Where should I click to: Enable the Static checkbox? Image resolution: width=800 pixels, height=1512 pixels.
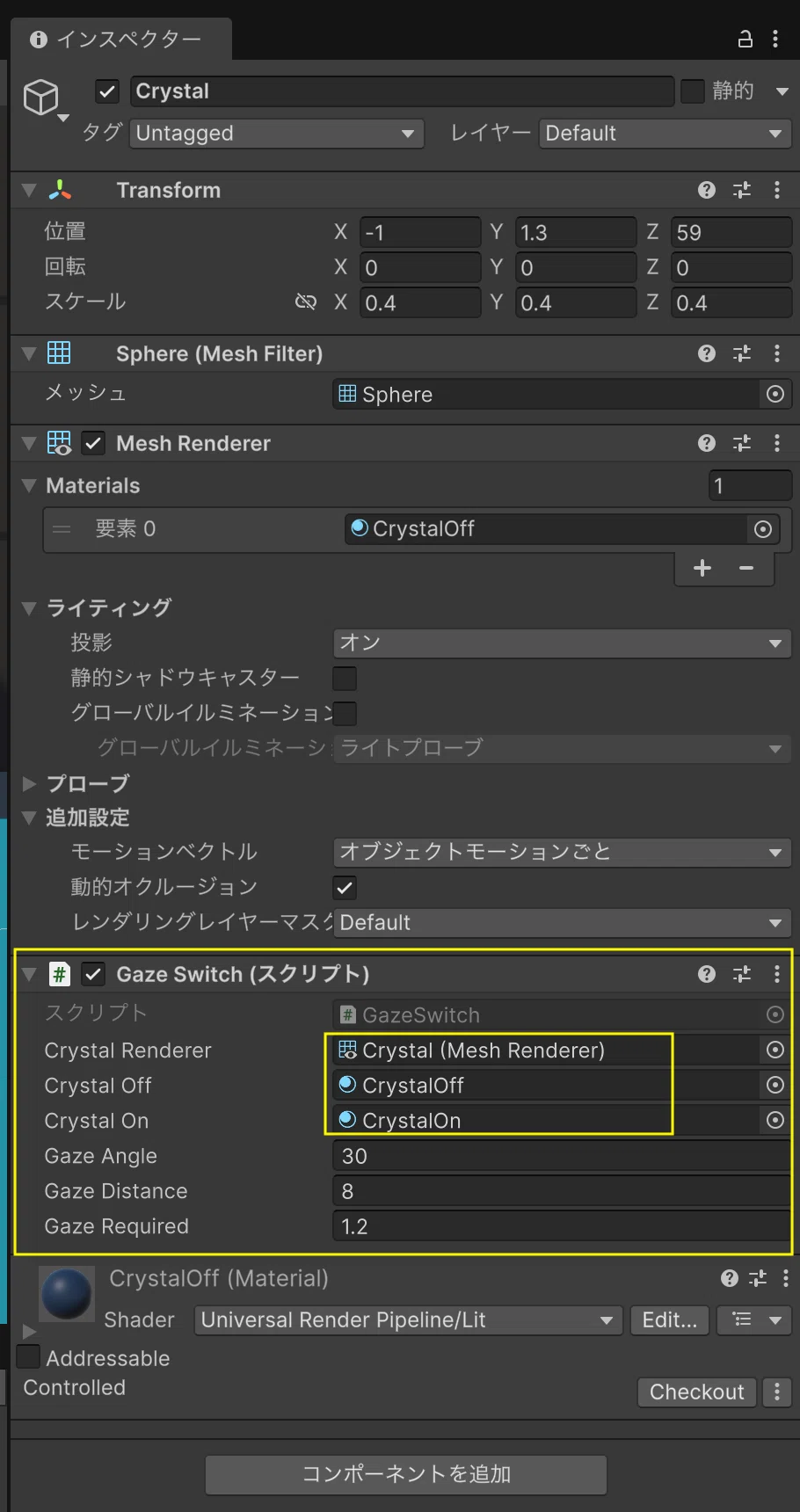pyautogui.click(x=693, y=91)
